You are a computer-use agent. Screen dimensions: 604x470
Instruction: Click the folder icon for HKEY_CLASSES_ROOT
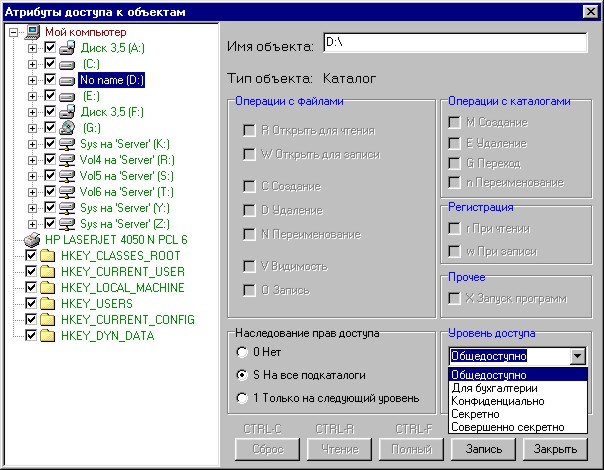click(48, 256)
